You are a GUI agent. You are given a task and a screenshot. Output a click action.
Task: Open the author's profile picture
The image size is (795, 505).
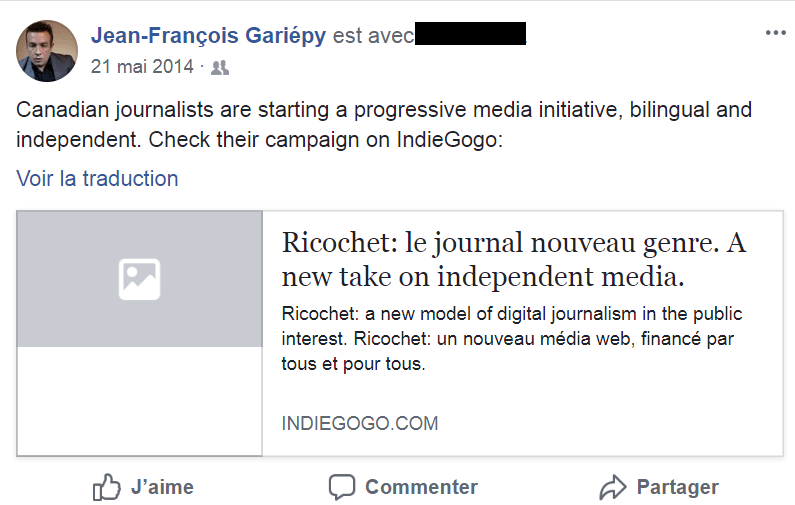click(x=47, y=51)
